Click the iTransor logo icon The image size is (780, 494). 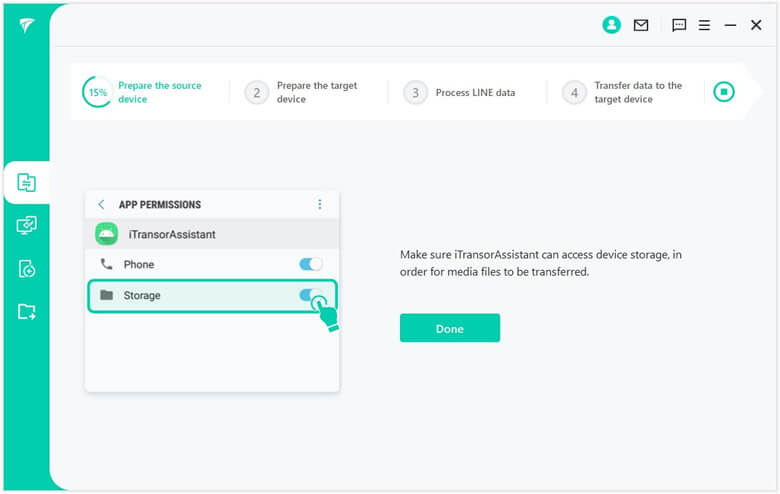pyautogui.click(x=26, y=25)
